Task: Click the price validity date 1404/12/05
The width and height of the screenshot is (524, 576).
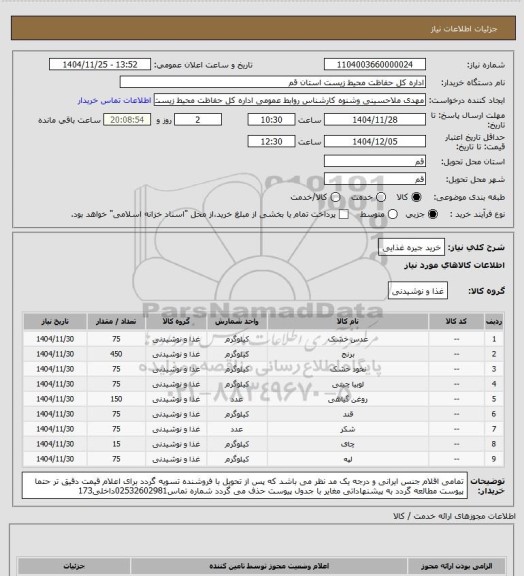Action: tap(375, 141)
